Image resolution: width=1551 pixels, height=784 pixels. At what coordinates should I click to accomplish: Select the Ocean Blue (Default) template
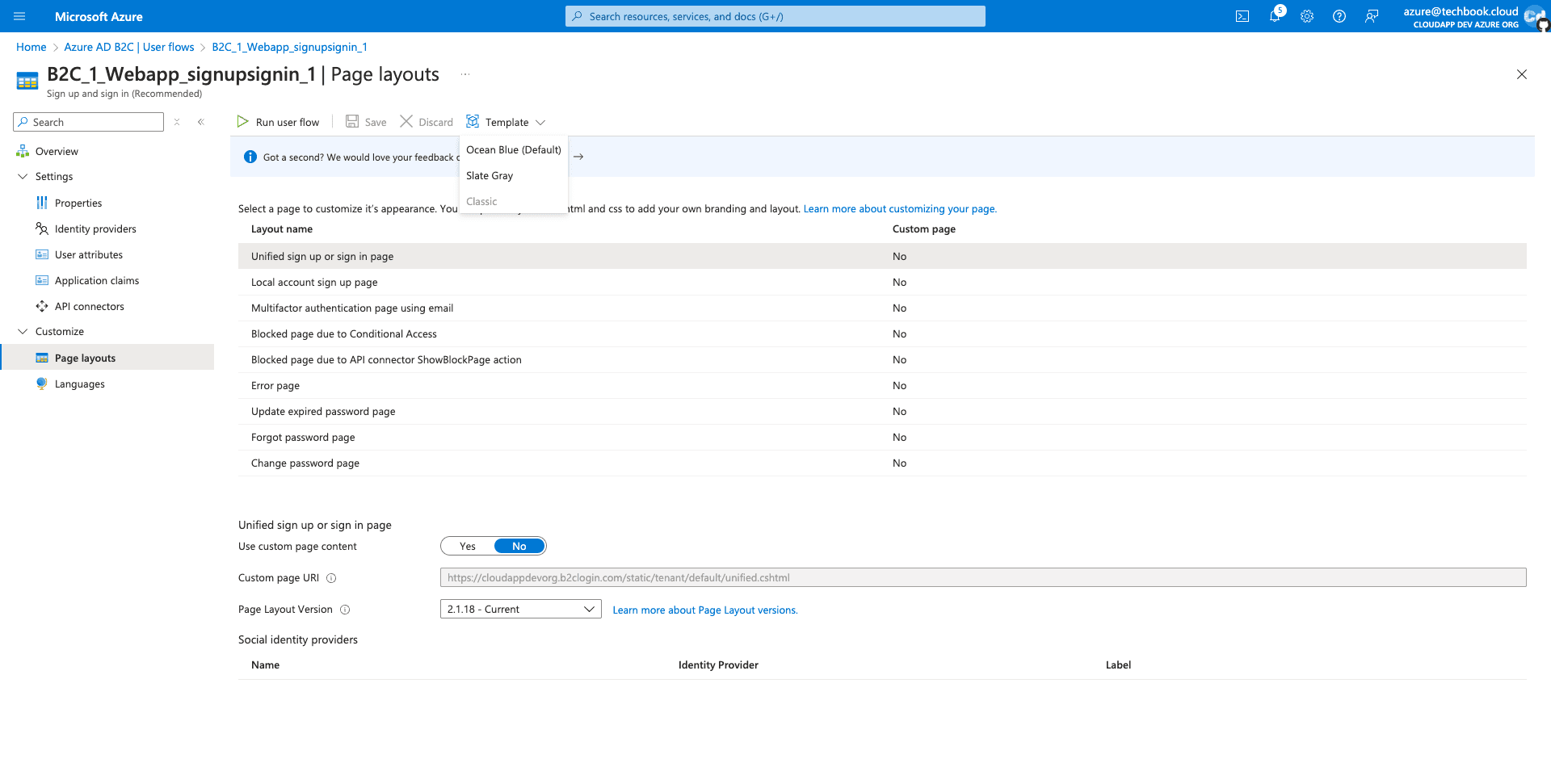coord(514,149)
